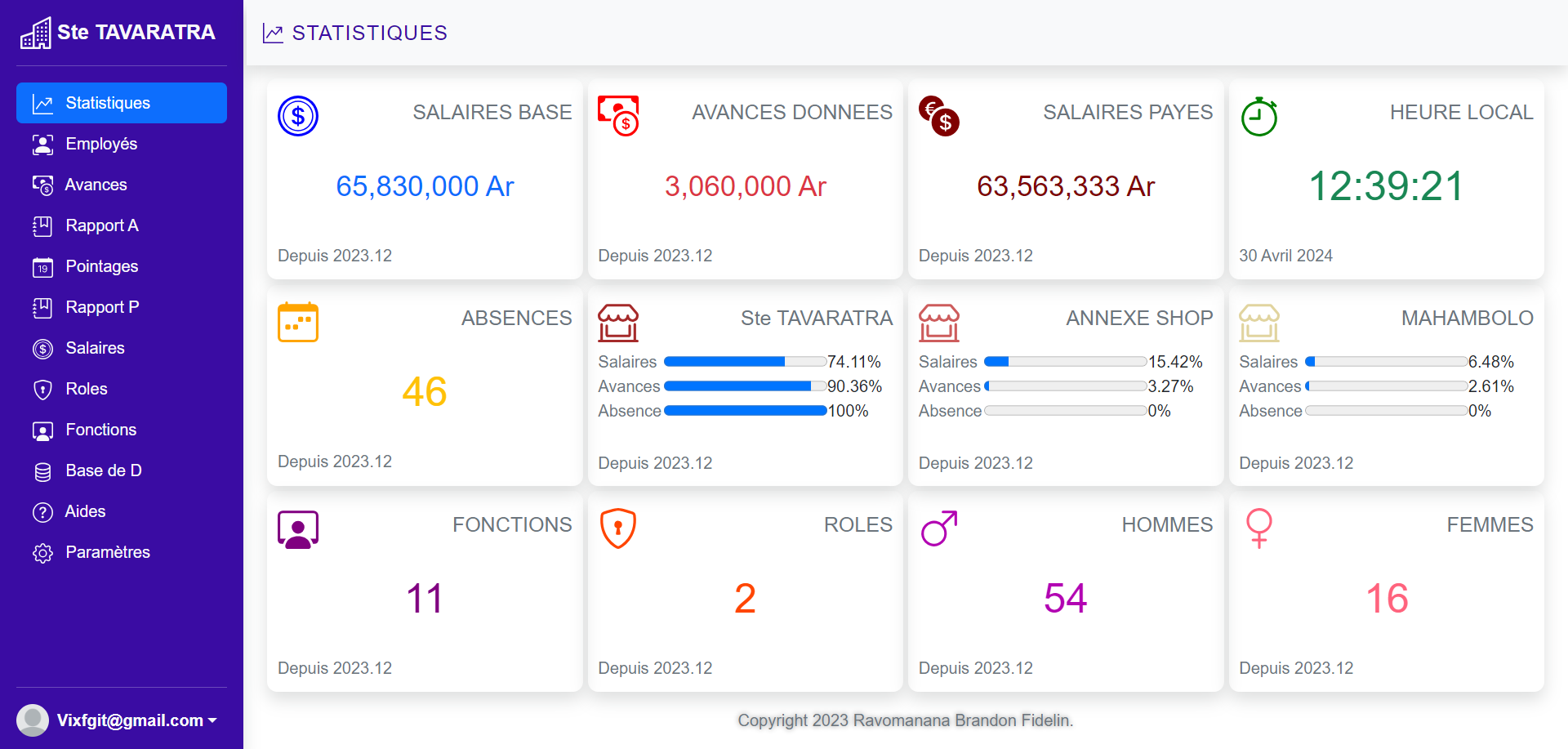Open Roles via the shield icon
This screenshot has height=749, width=1568.
pos(42,389)
